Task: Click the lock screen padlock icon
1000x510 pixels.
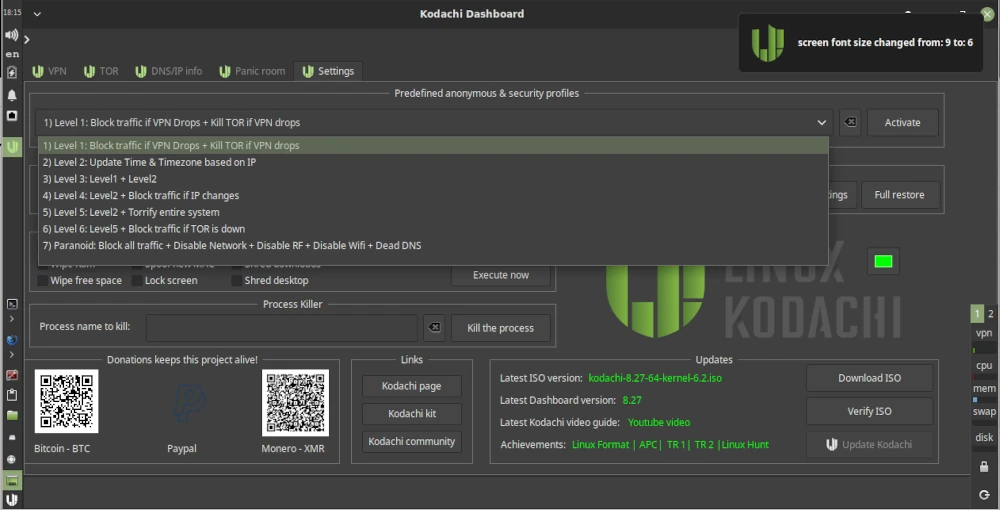Action: pos(984,467)
